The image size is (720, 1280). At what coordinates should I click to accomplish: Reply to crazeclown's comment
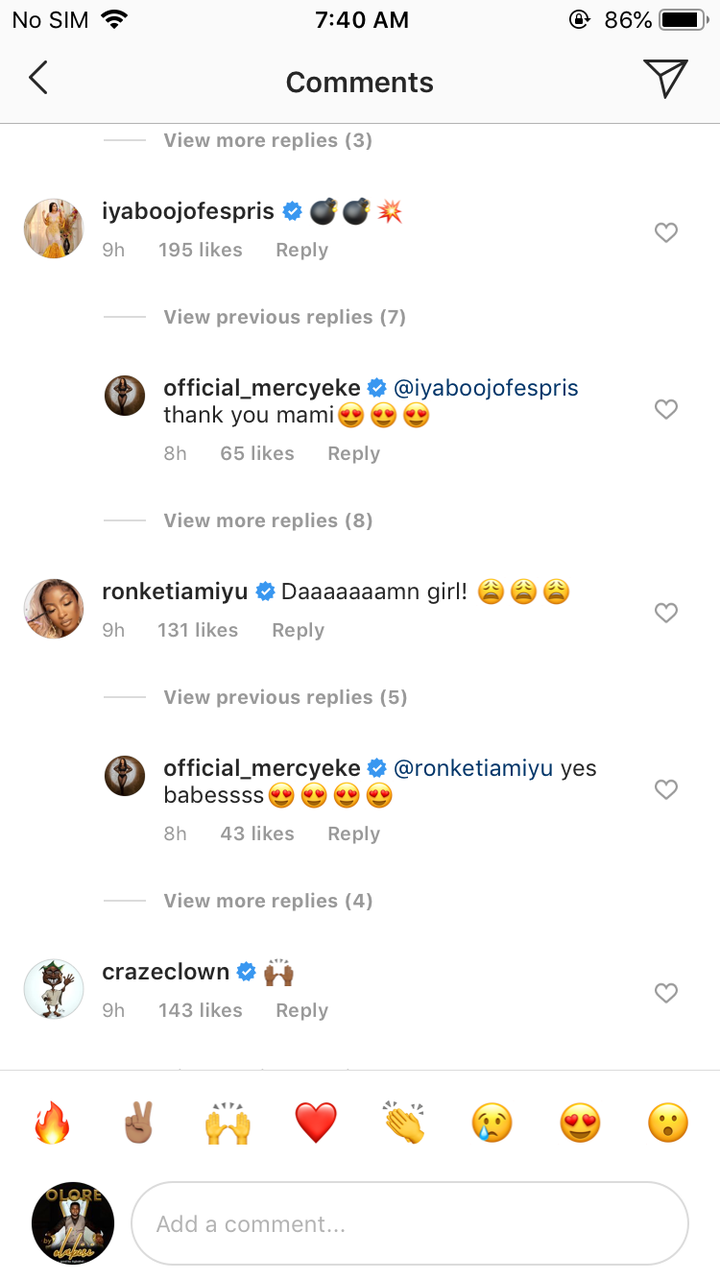pyautogui.click(x=302, y=1010)
